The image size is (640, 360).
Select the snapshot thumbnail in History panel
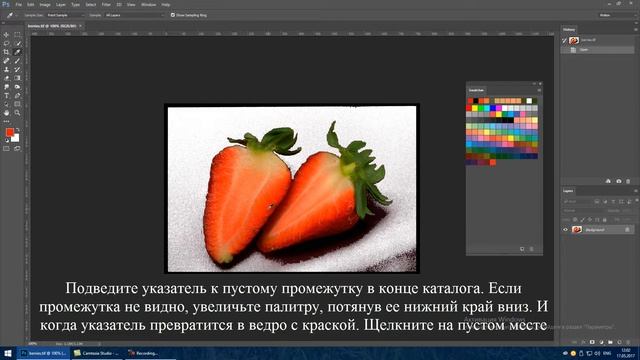pyautogui.click(x=574, y=40)
